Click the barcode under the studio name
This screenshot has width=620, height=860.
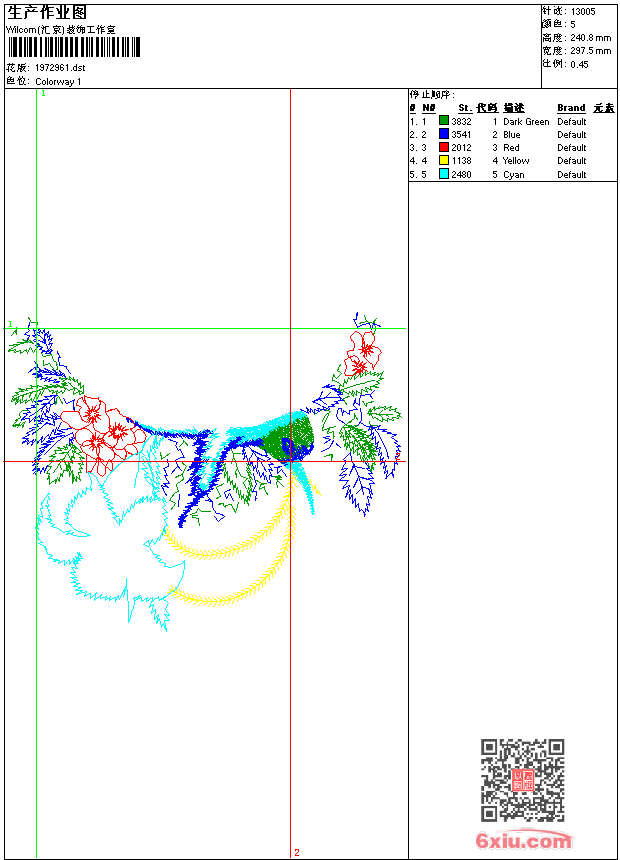[x=75, y=47]
